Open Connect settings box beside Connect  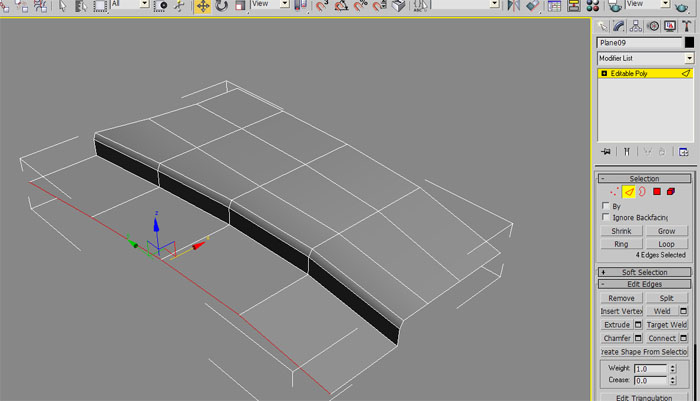click(x=683, y=338)
